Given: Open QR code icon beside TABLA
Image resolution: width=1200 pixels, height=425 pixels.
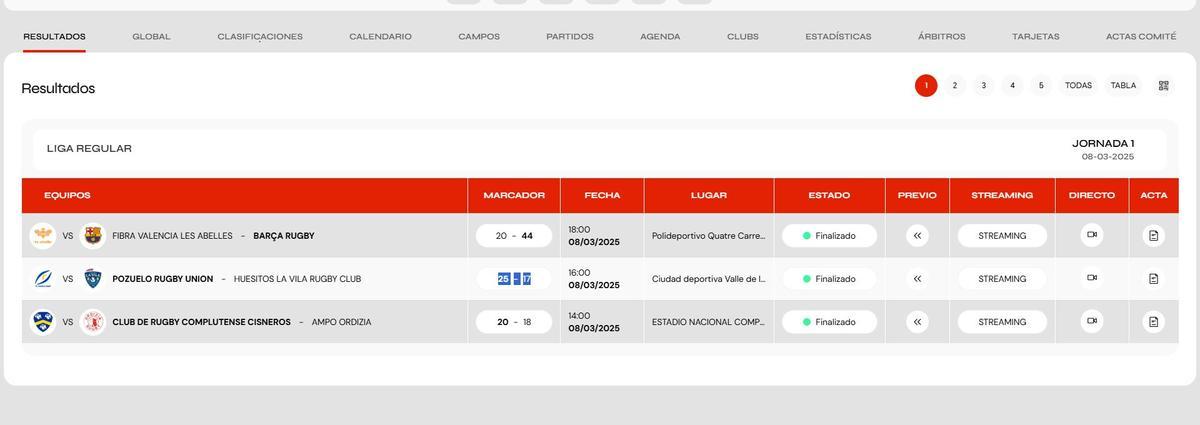Looking at the screenshot, I should coord(1163,86).
